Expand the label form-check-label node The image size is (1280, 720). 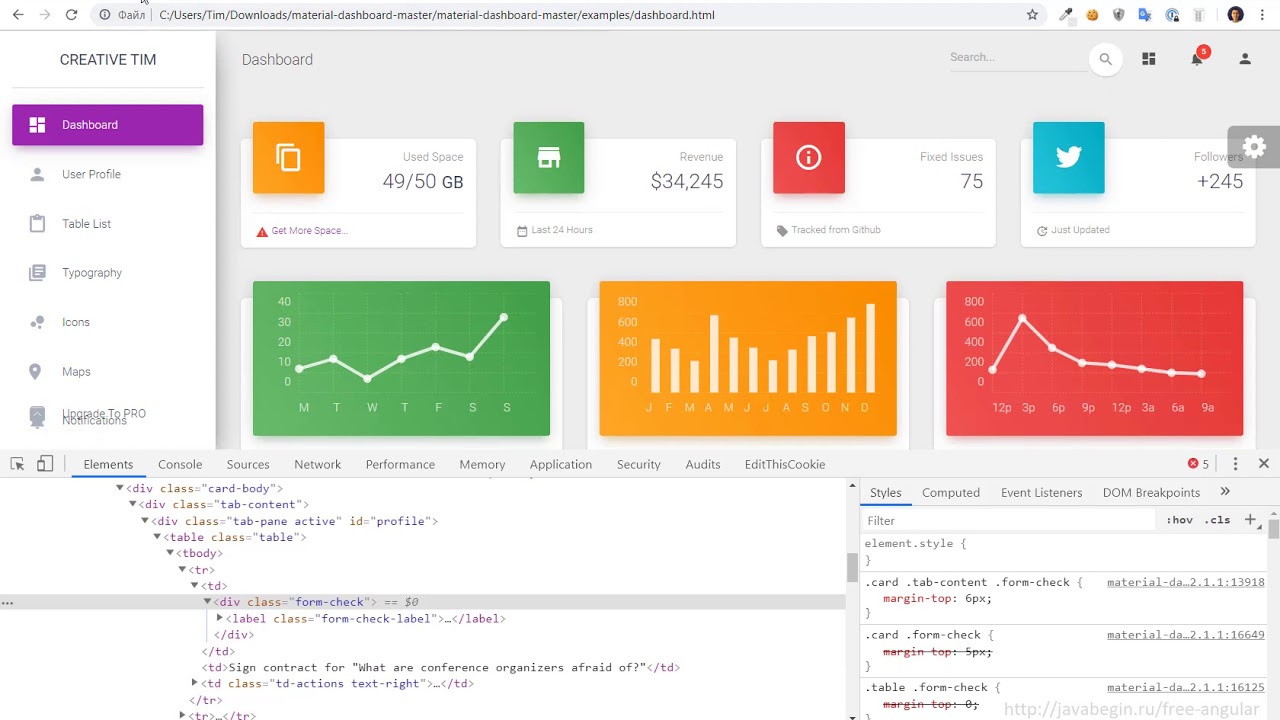pyautogui.click(x=219, y=618)
